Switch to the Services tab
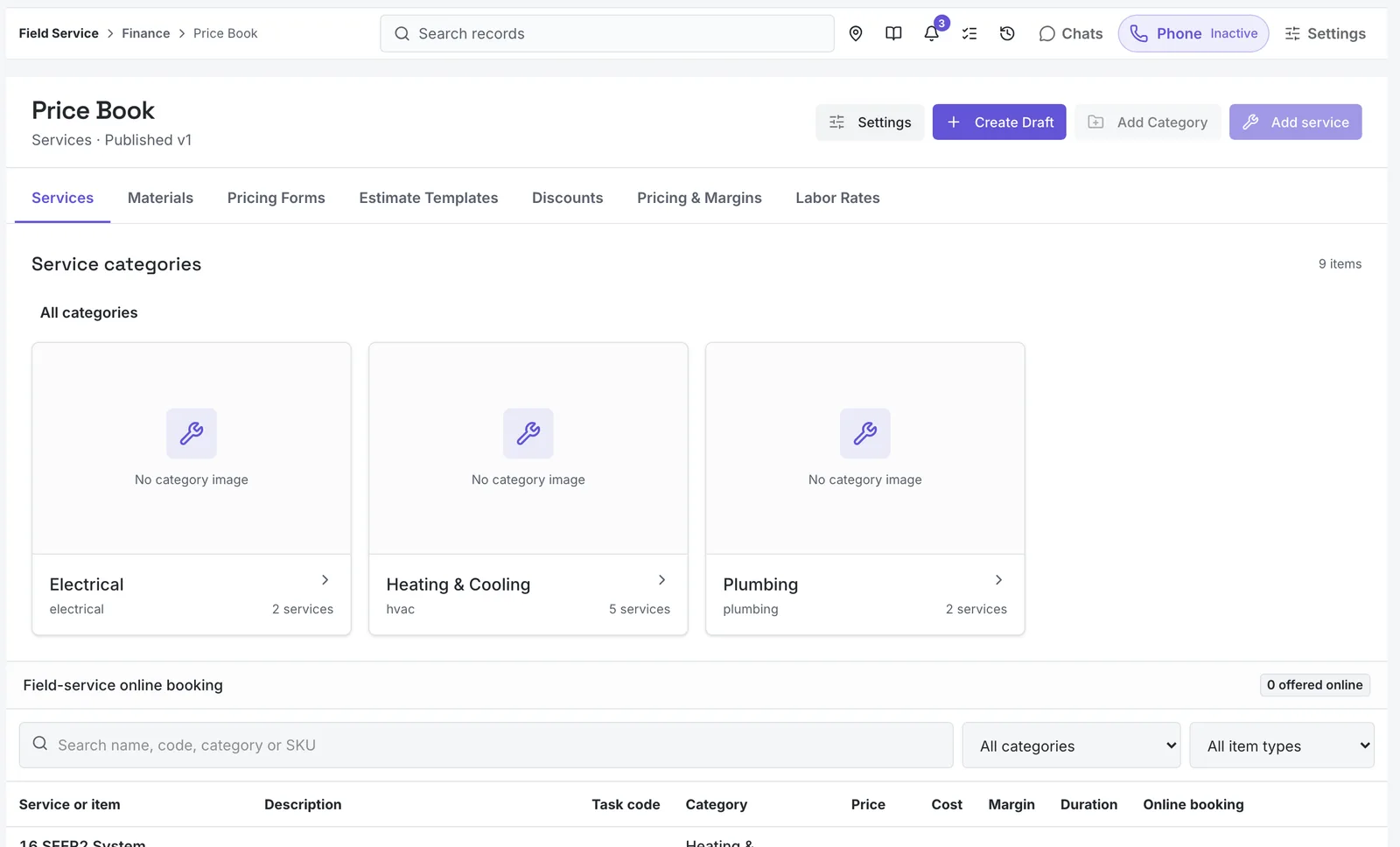1400x847 pixels. pos(63,198)
